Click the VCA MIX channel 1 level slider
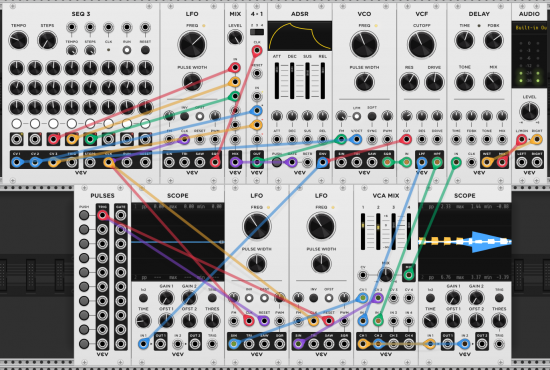 [x=363, y=231]
